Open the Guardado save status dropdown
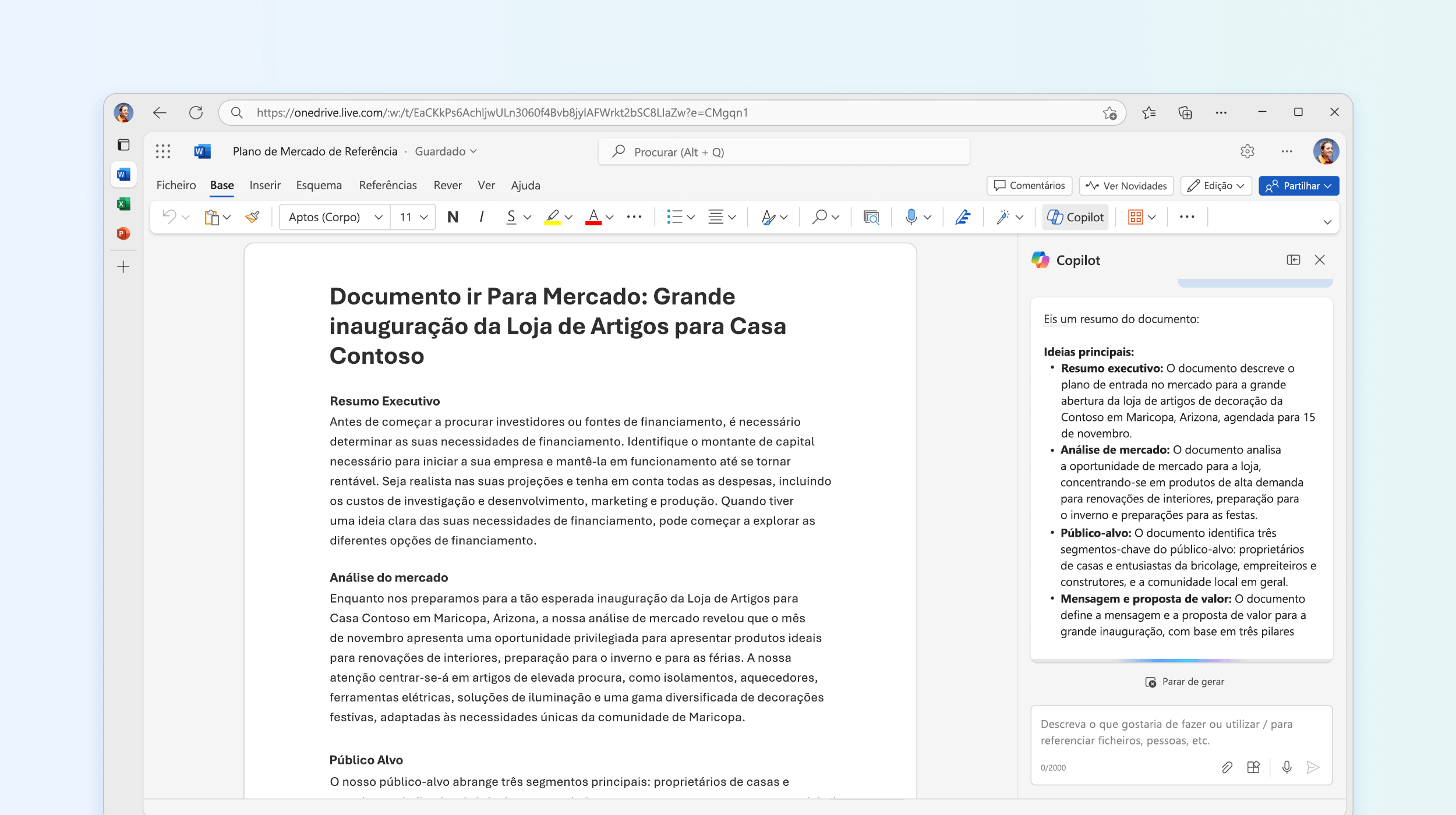1456x815 pixels. (x=446, y=151)
